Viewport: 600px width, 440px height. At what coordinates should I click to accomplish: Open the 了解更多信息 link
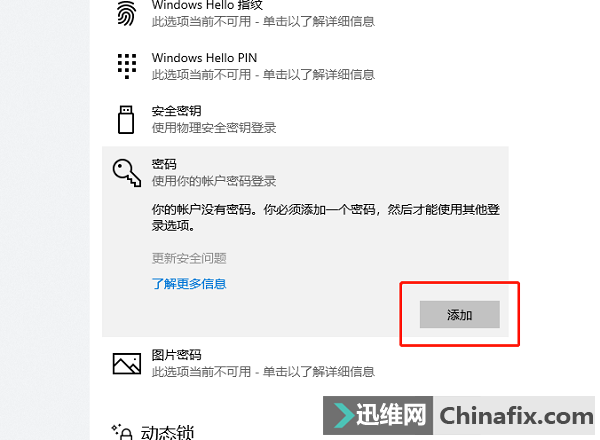pyautogui.click(x=189, y=284)
